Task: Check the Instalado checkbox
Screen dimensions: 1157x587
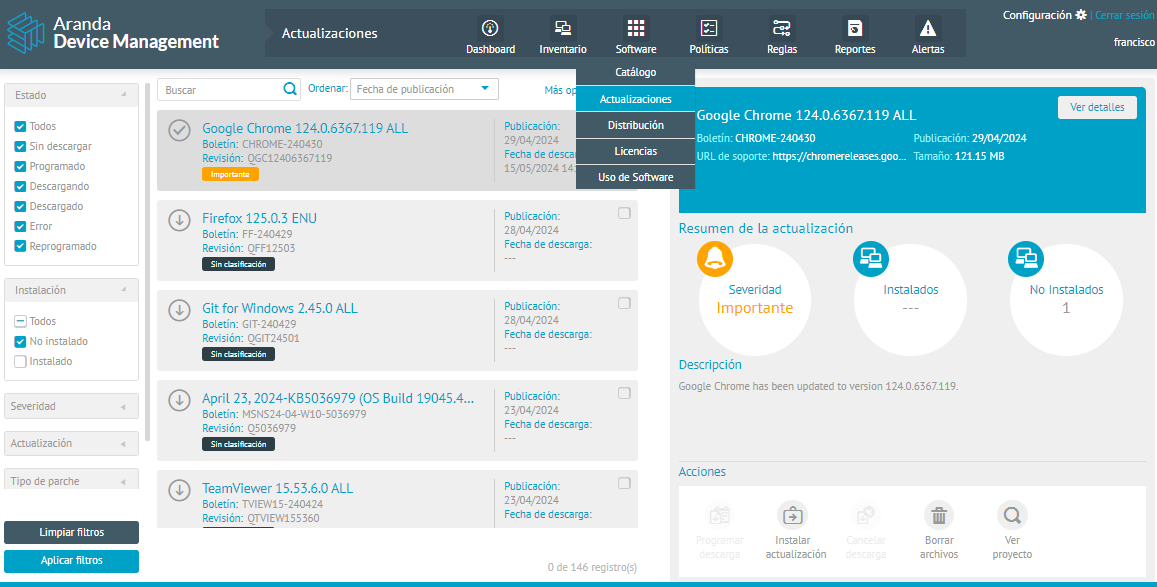Action: (x=21, y=361)
